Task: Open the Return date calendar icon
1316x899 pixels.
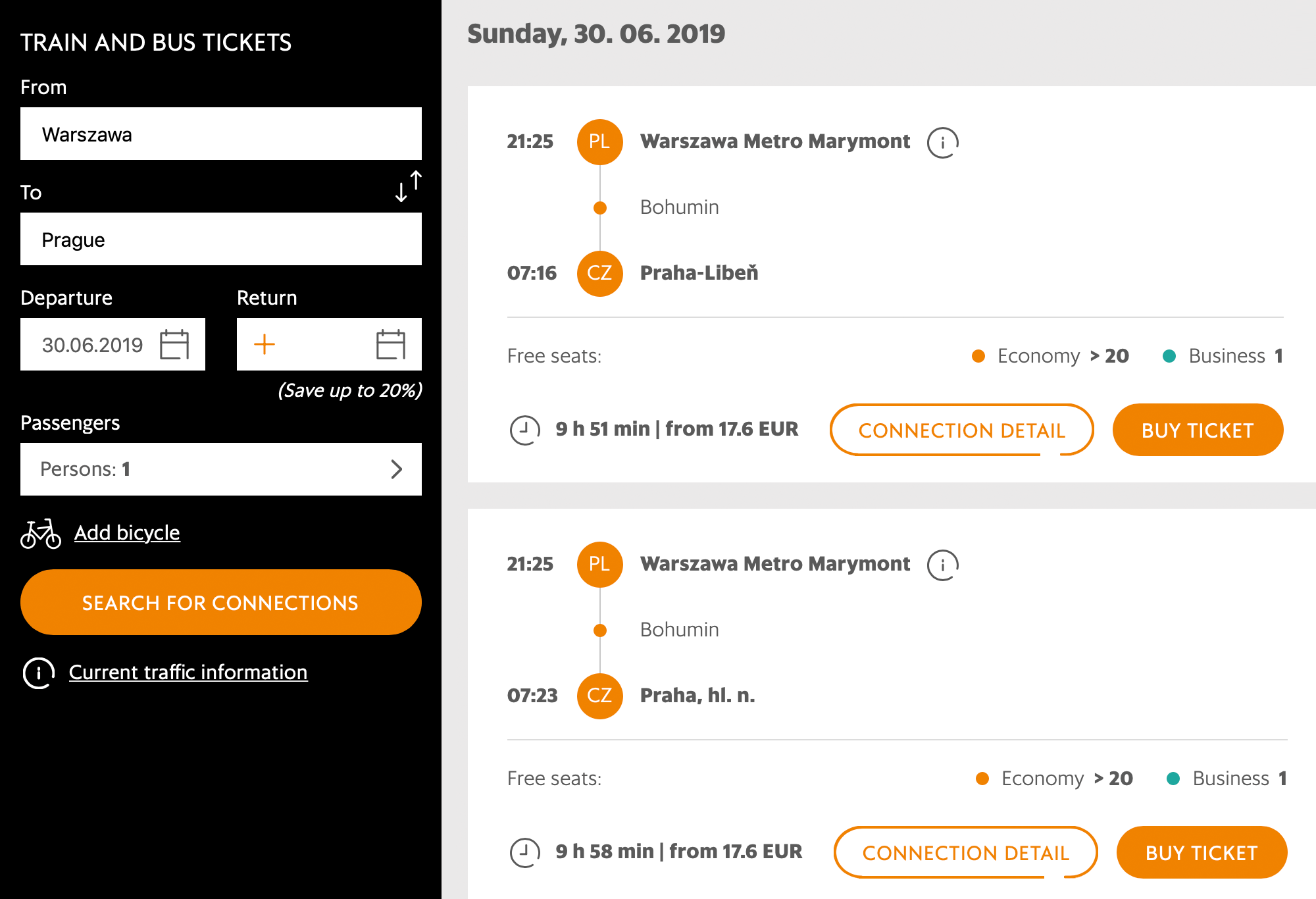Action: pyautogui.click(x=391, y=344)
